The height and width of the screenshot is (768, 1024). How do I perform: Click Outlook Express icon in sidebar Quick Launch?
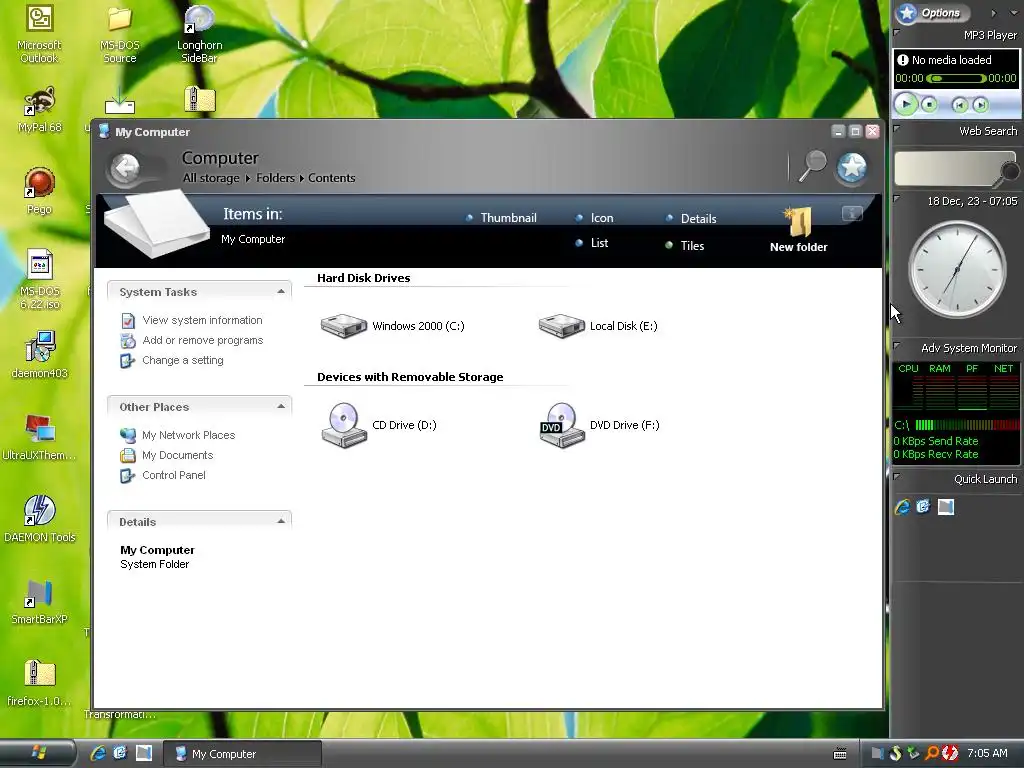tap(923, 506)
